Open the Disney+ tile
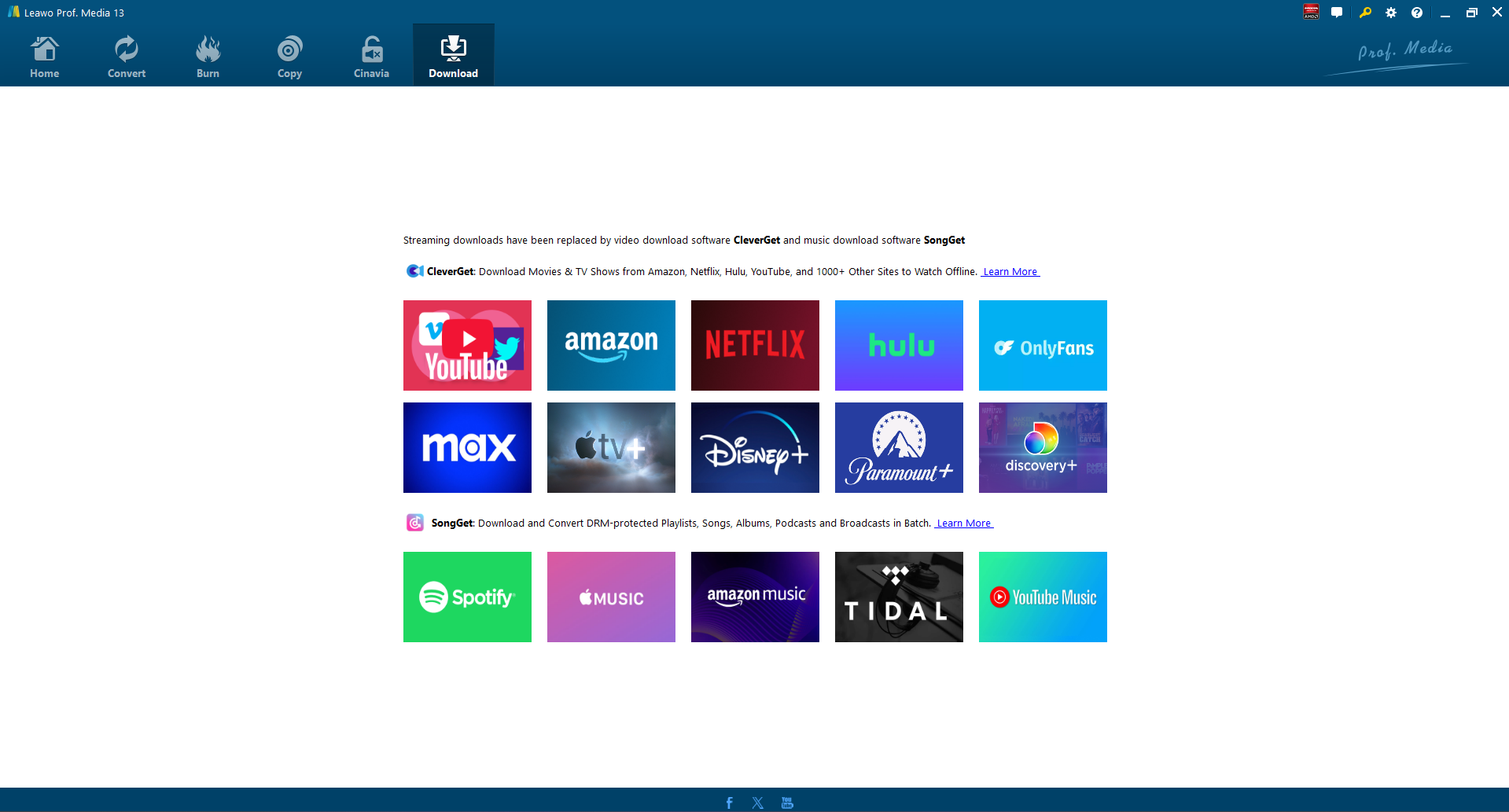 (755, 447)
